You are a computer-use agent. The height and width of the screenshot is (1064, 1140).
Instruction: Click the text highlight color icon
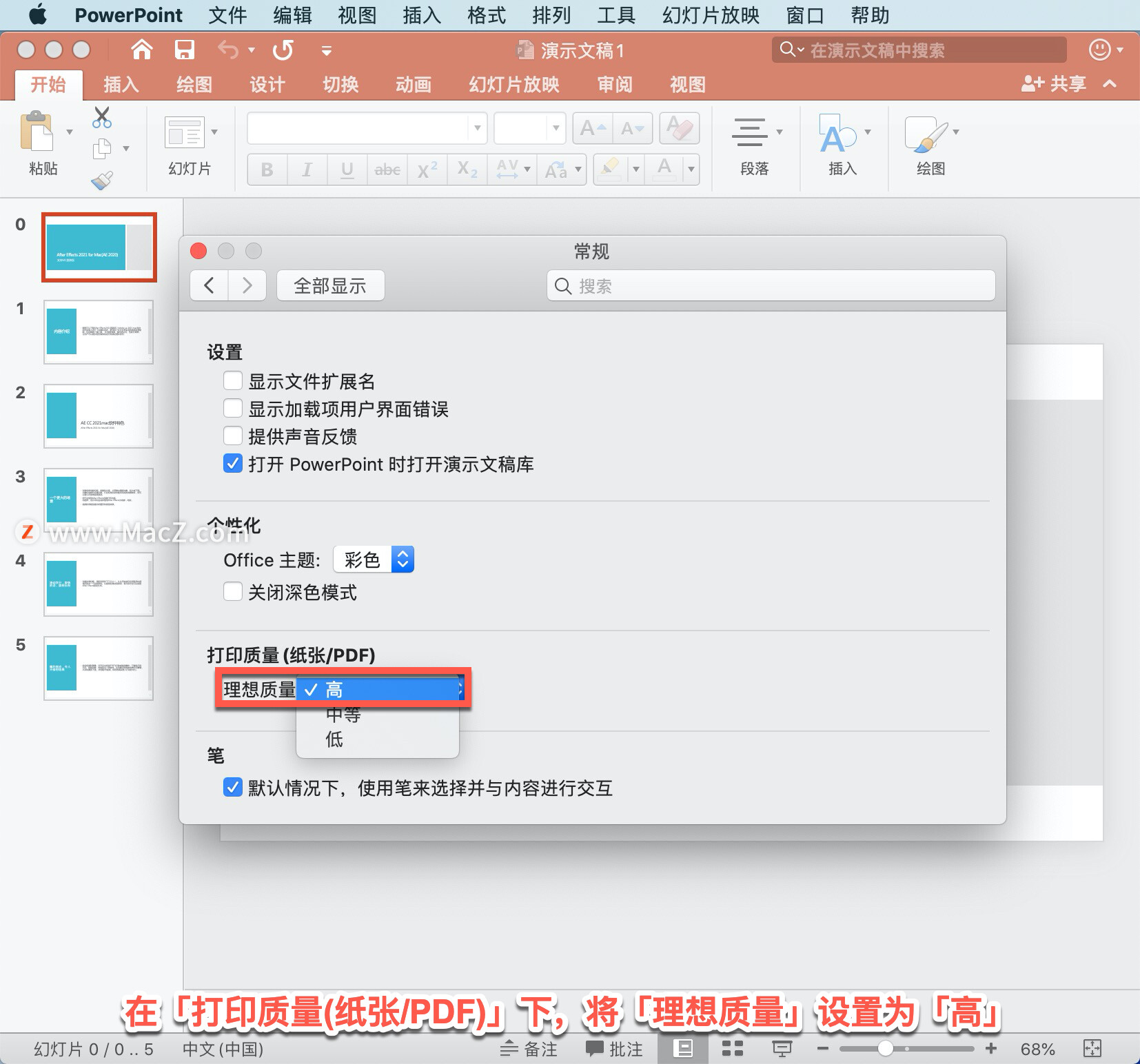pos(610,169)
